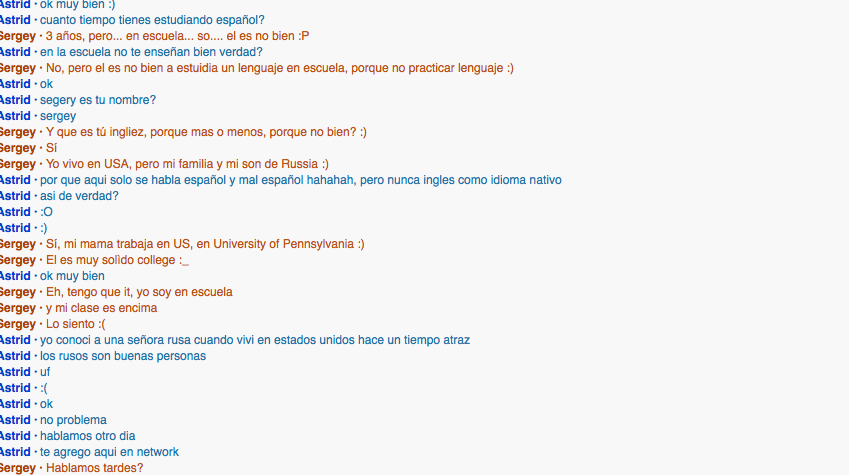
Task: Click Sergey's name beside "Lo siento :("
Action: pos(17,324)
